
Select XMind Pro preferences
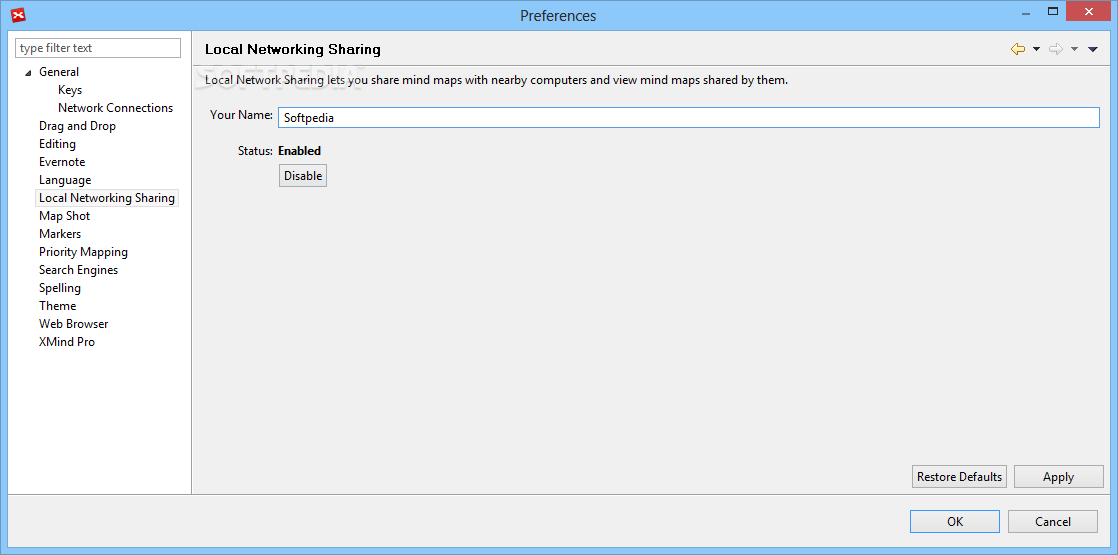(67, 342)
